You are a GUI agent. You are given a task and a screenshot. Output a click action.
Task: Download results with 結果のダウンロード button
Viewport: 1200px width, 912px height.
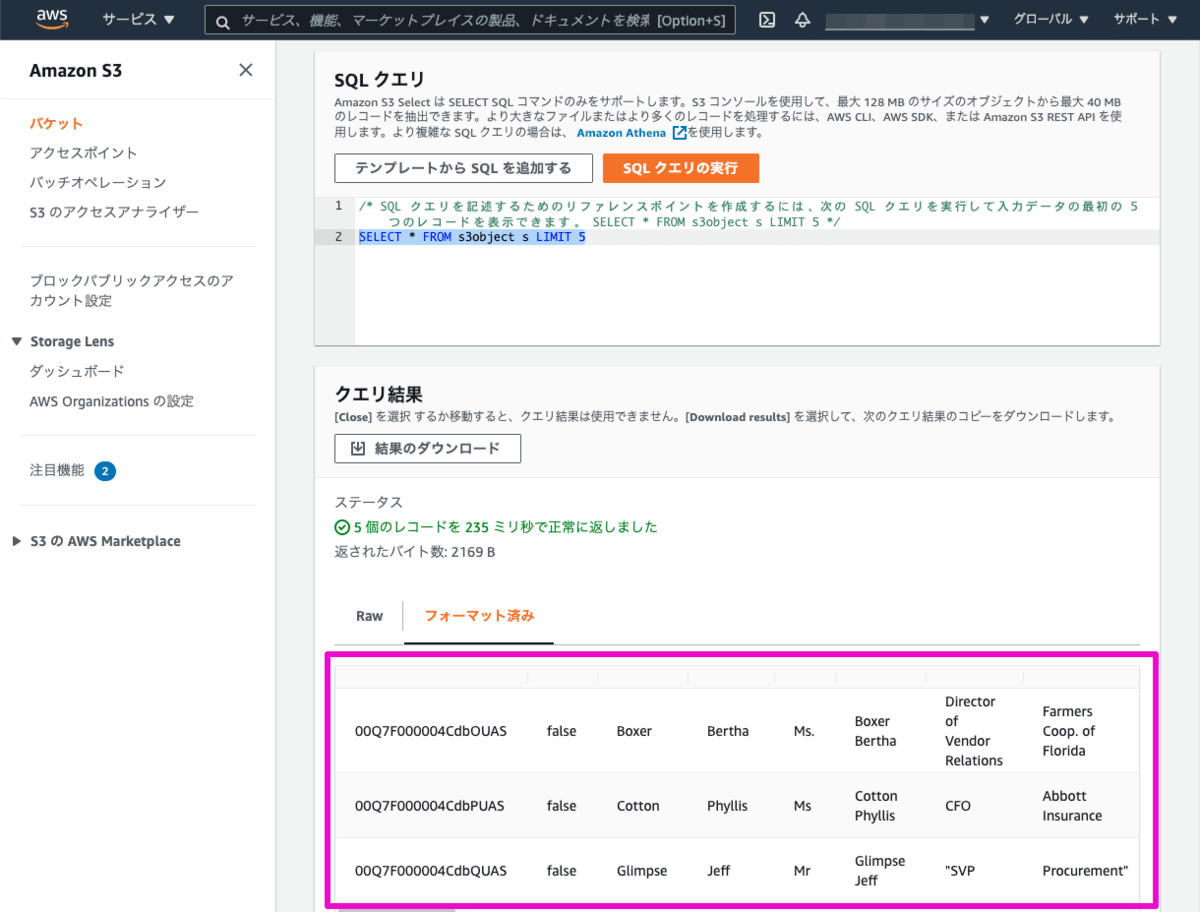coord(427,449)
